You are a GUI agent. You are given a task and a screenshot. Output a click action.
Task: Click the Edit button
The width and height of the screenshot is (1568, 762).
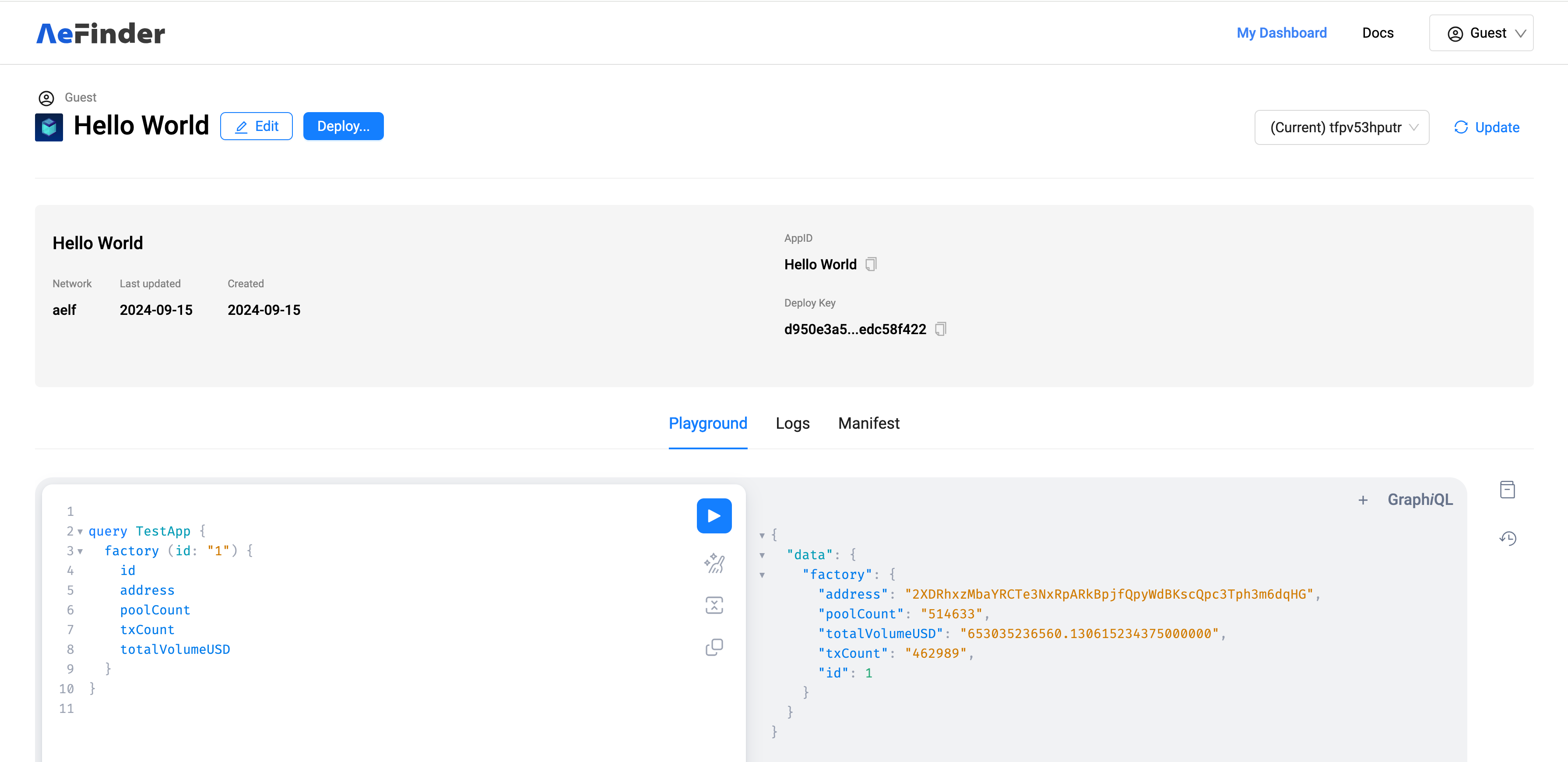click(x=256, y=126)
